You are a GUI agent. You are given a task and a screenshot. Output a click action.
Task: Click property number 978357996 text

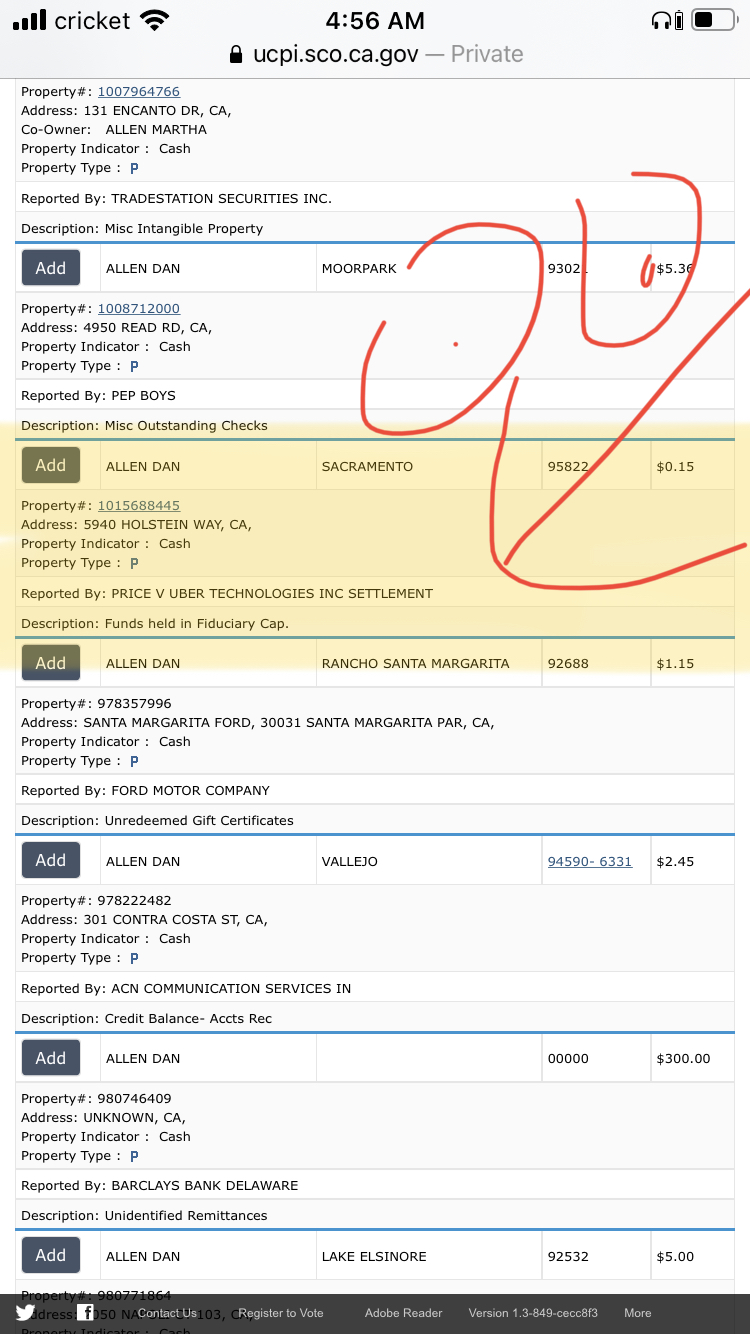pyautogui.click(x=134, y=704)
